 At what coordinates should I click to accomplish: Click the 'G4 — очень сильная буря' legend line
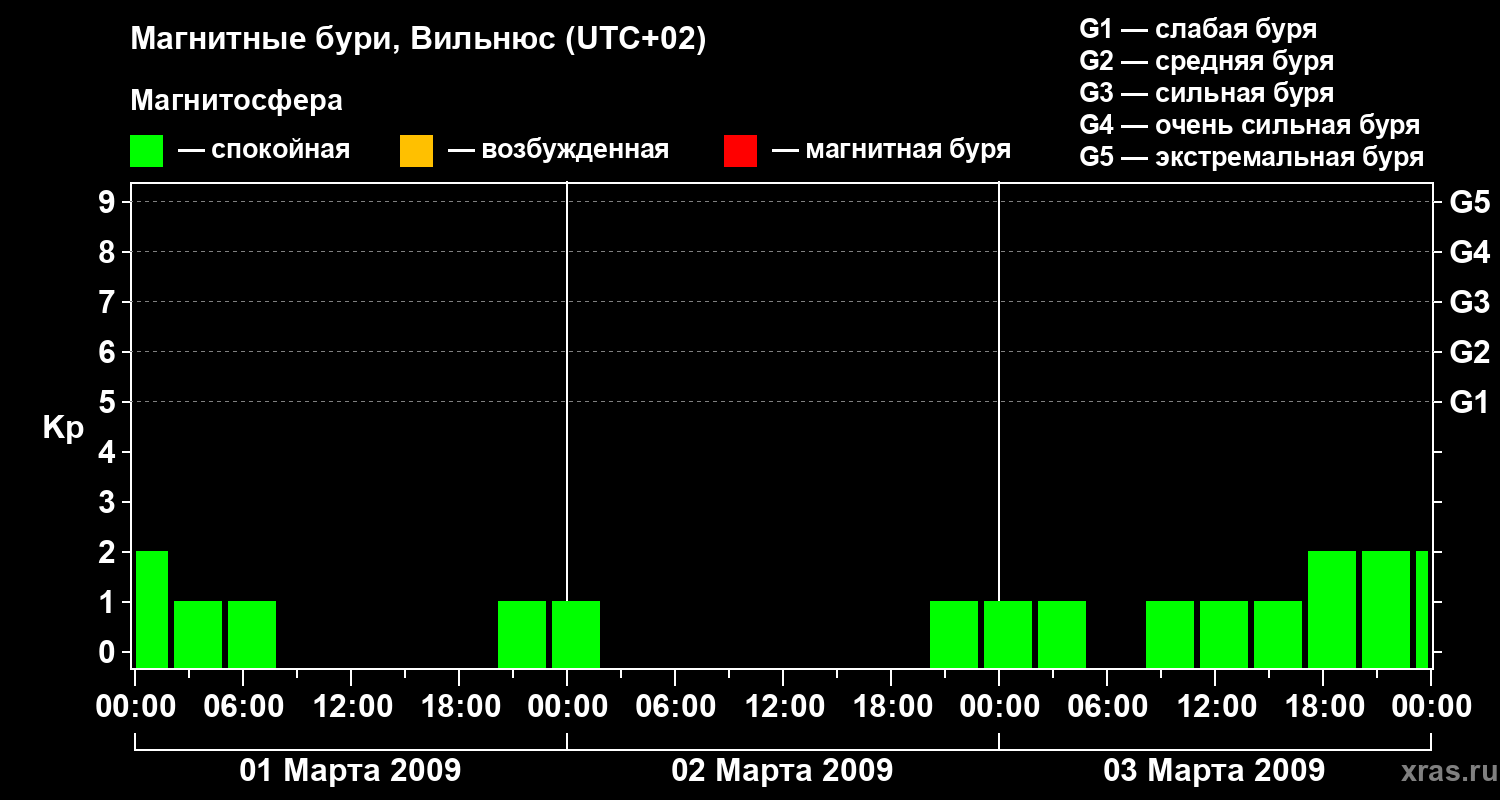click(1249, 125)
